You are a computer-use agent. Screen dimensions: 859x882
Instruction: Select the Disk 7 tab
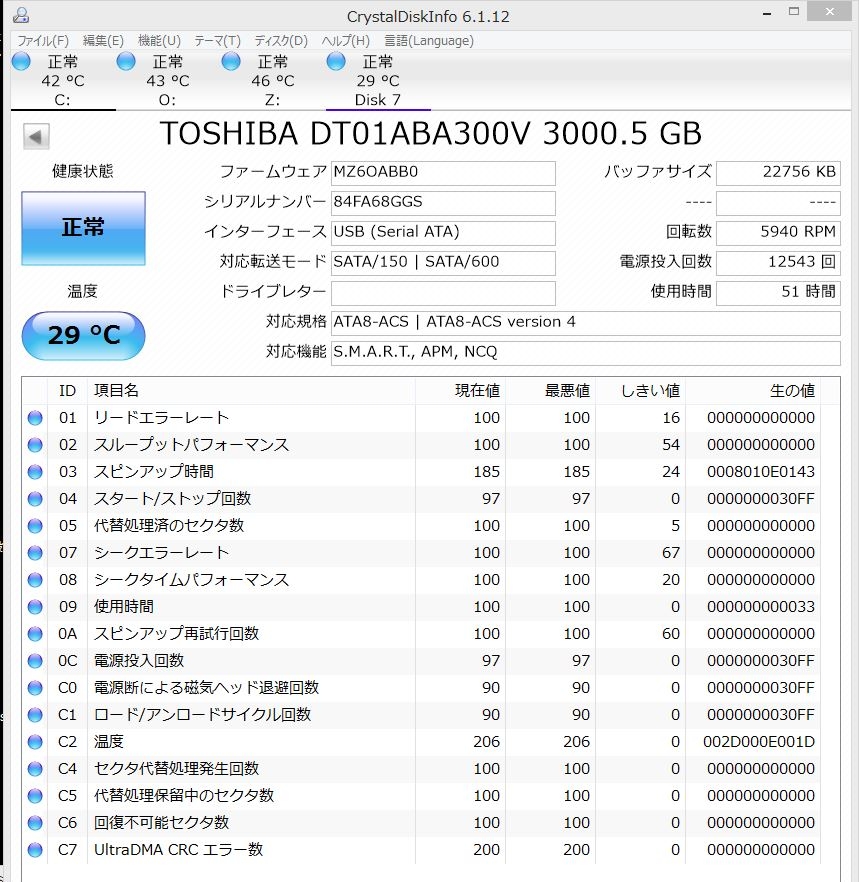378,80
